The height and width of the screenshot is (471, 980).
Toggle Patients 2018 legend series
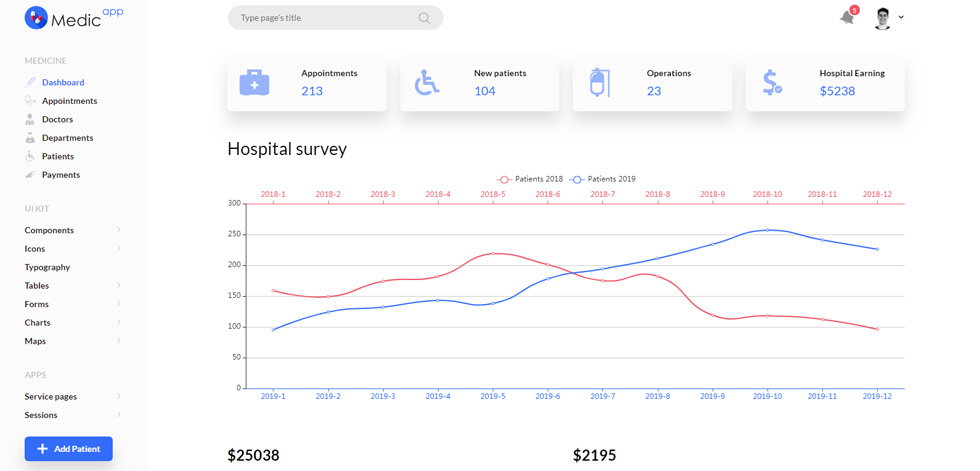click(x=530, y=179)
